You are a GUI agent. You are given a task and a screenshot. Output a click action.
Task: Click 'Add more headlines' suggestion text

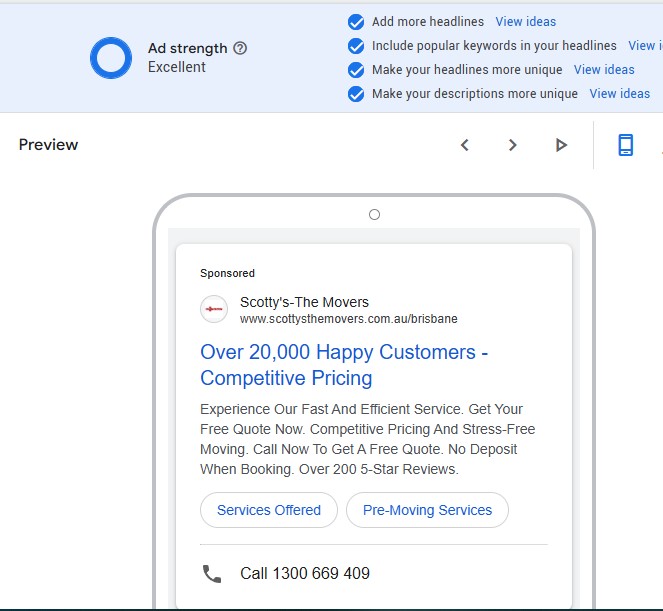pyautogui.click(x=428, y=22)
